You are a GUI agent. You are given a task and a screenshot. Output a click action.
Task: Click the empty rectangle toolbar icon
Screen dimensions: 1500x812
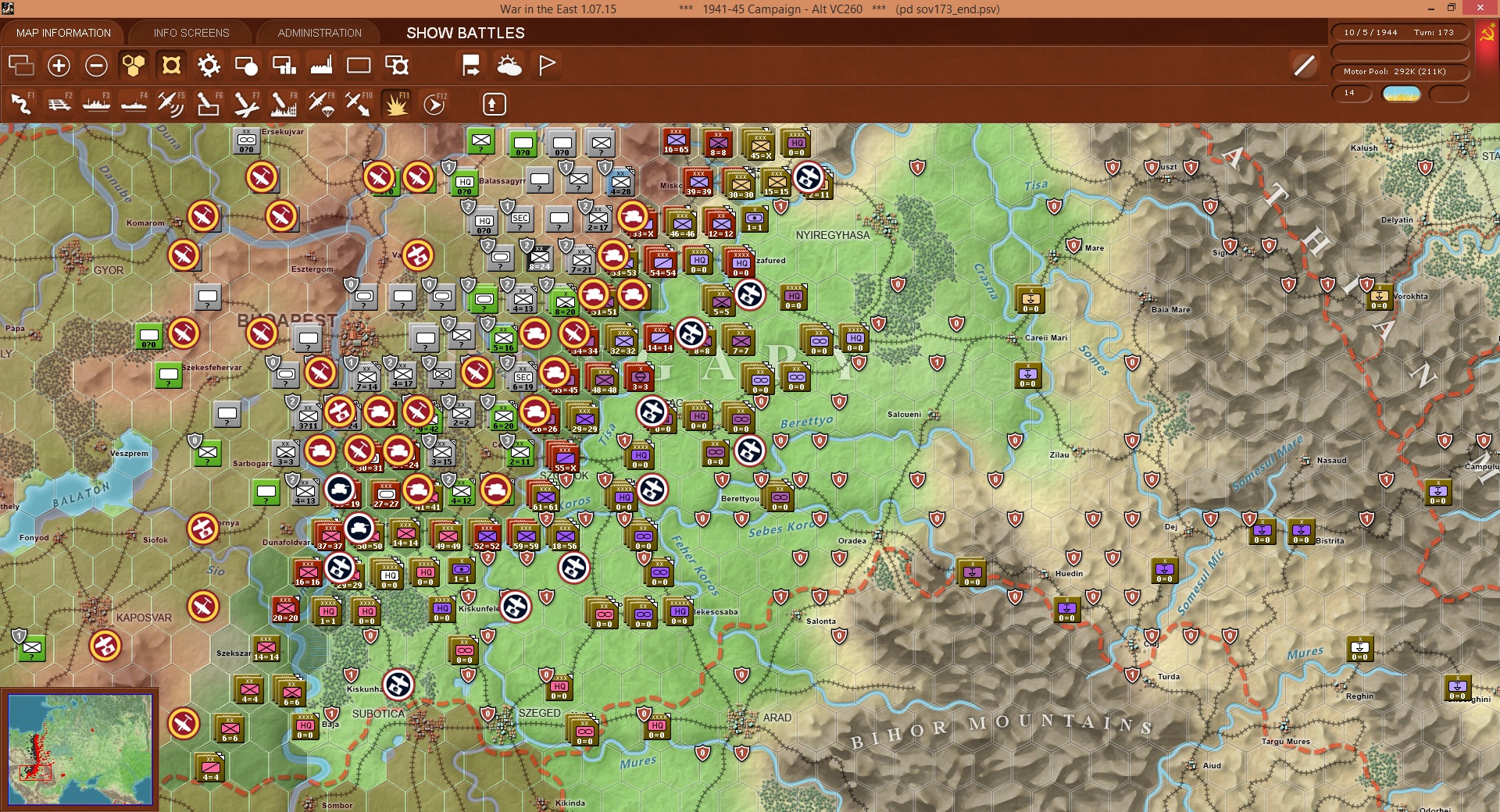click(359, 66)
